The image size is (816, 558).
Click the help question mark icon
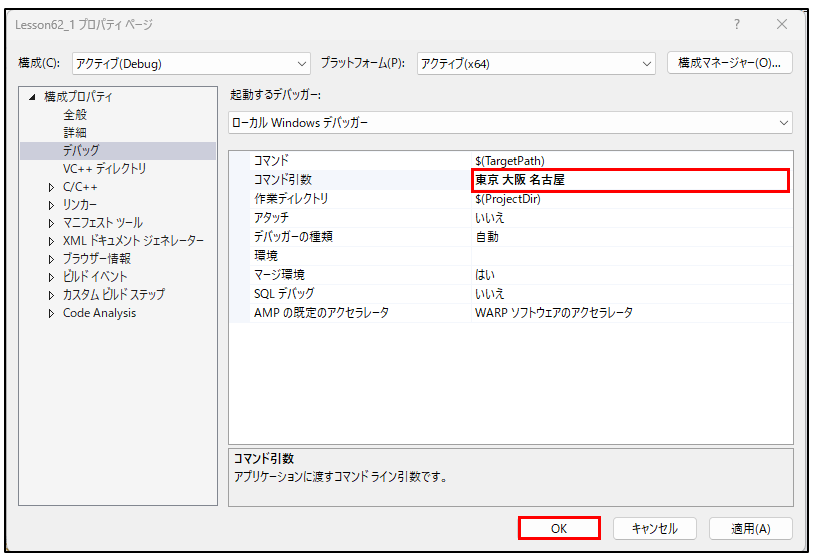[x=737, y=24]
